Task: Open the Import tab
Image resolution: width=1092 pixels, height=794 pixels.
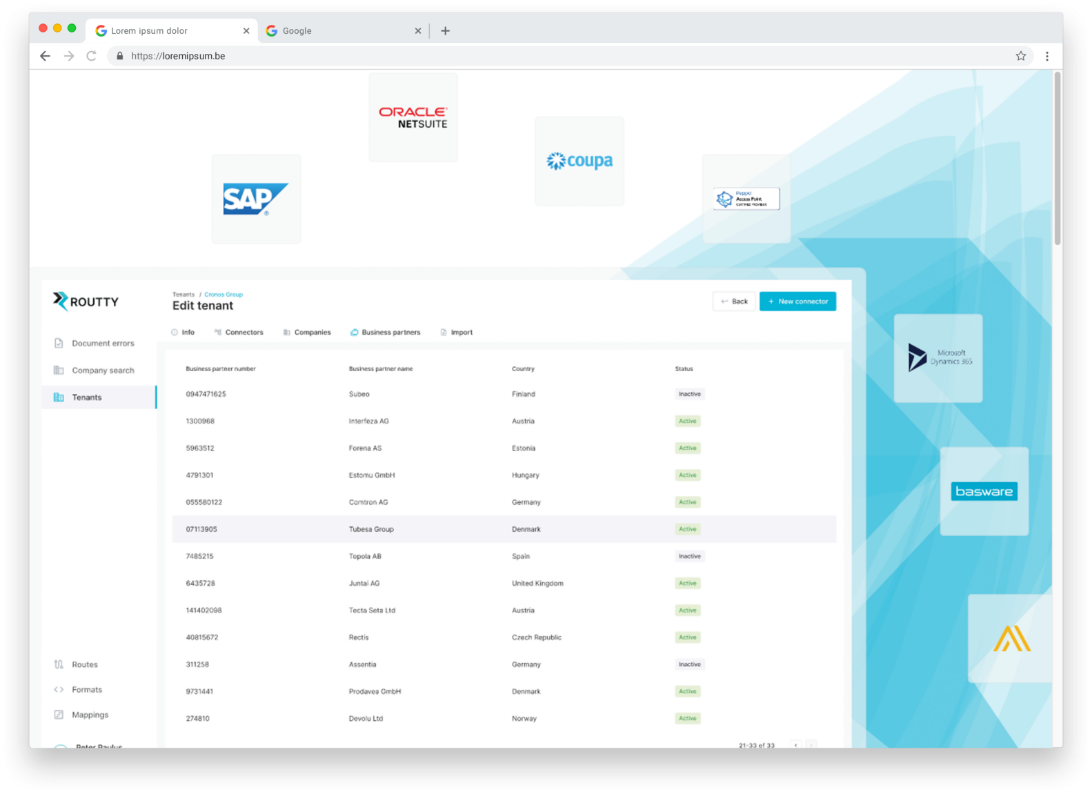Action: pos(457,332)
